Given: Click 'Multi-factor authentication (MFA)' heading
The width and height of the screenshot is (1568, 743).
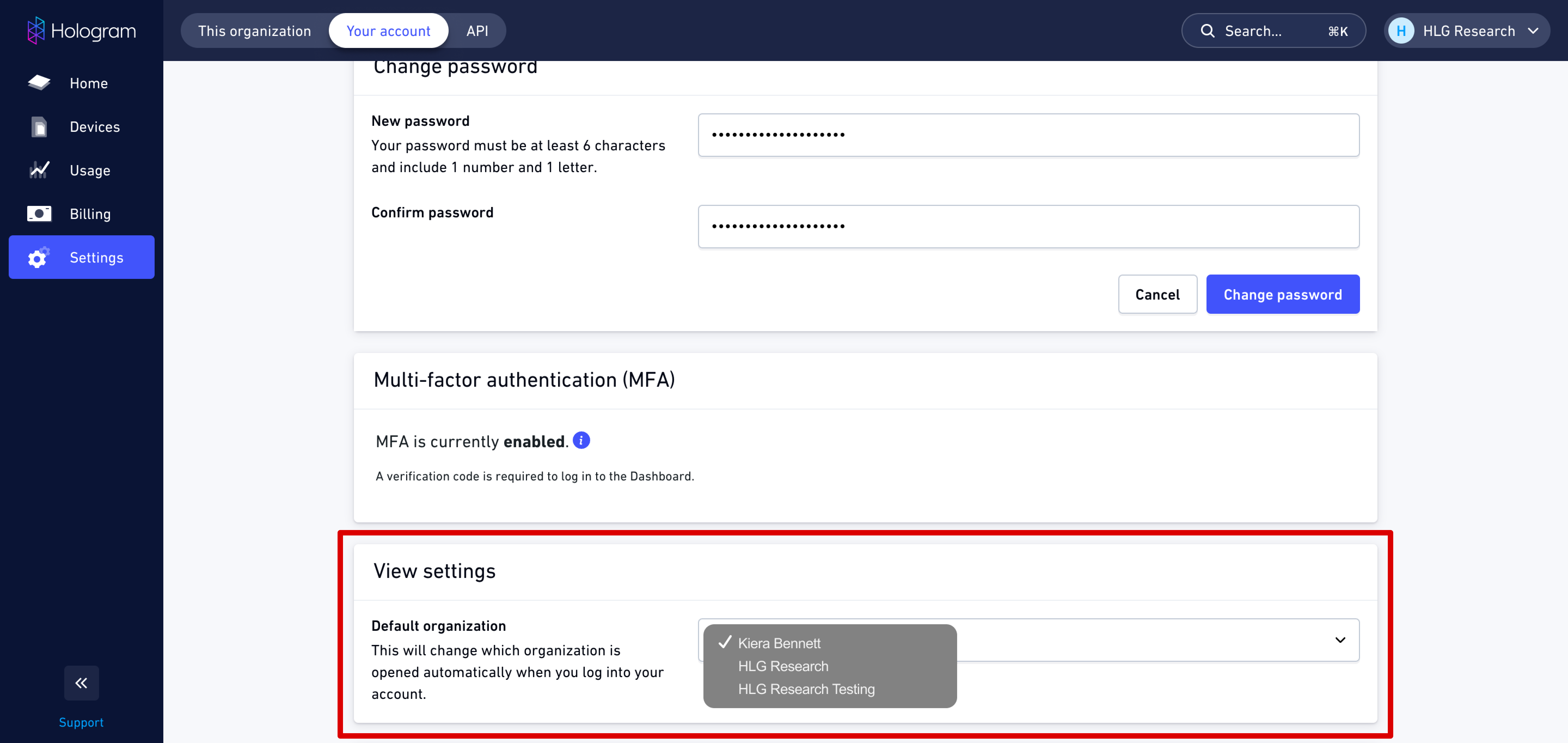Looking at the screenshot, I should tap(524, 379).
